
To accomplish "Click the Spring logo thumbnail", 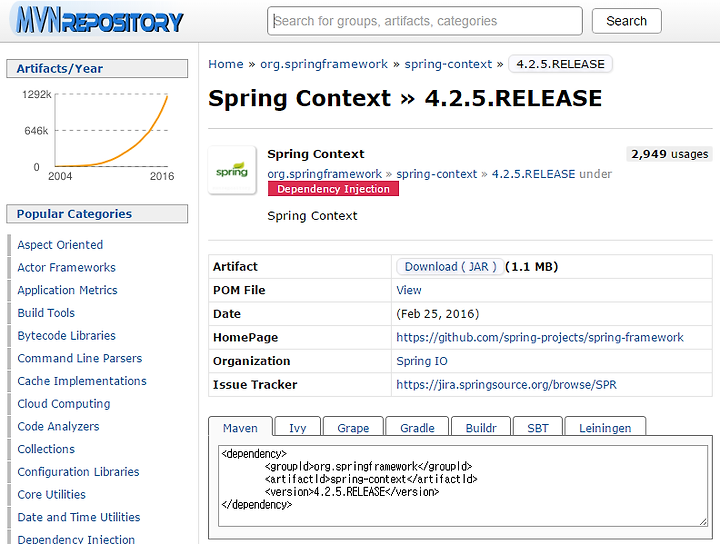I will tap(232, 170).
